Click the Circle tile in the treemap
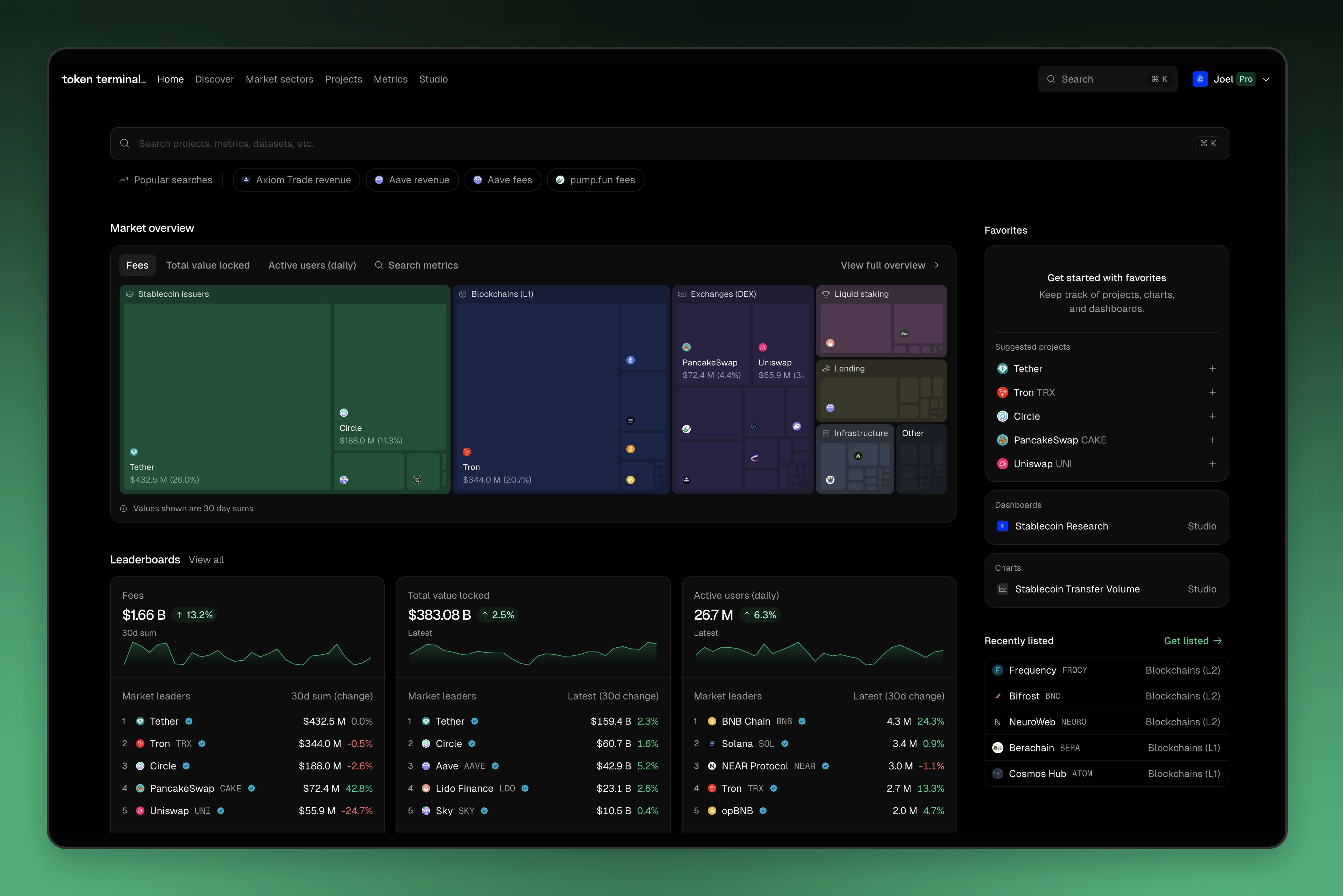Screen dimensions: 1343x896 (390, 377)
